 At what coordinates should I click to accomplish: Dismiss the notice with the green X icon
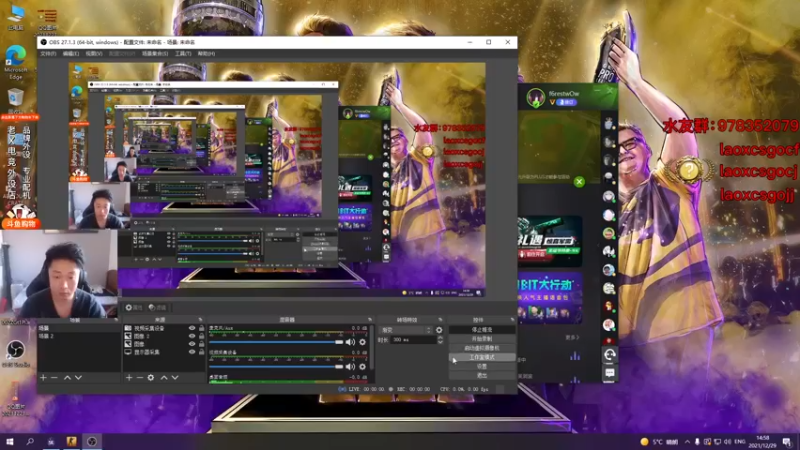click(x=579, y=182)
